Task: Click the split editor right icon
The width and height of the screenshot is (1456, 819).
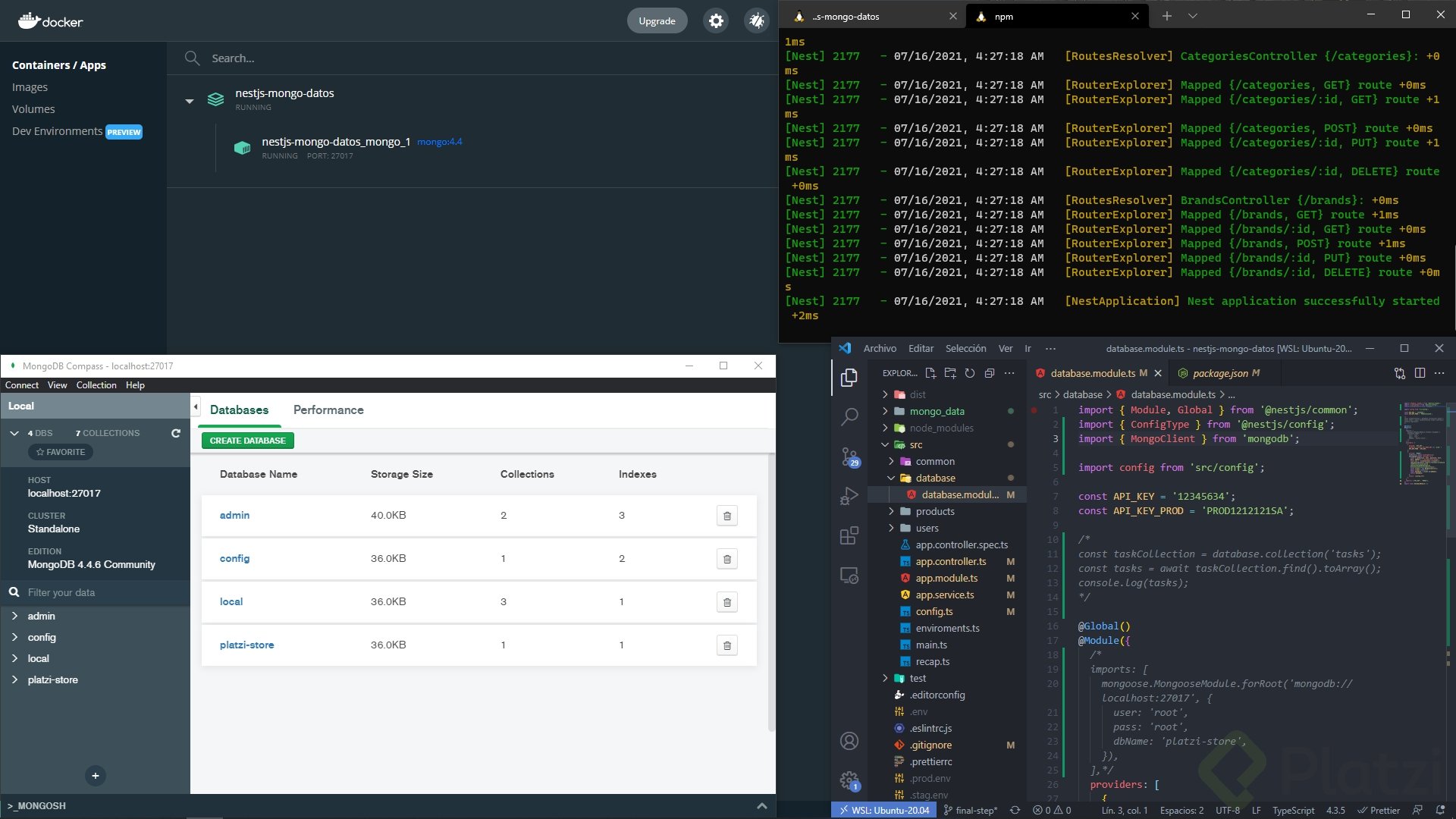Action: [x=1420, y=373]
